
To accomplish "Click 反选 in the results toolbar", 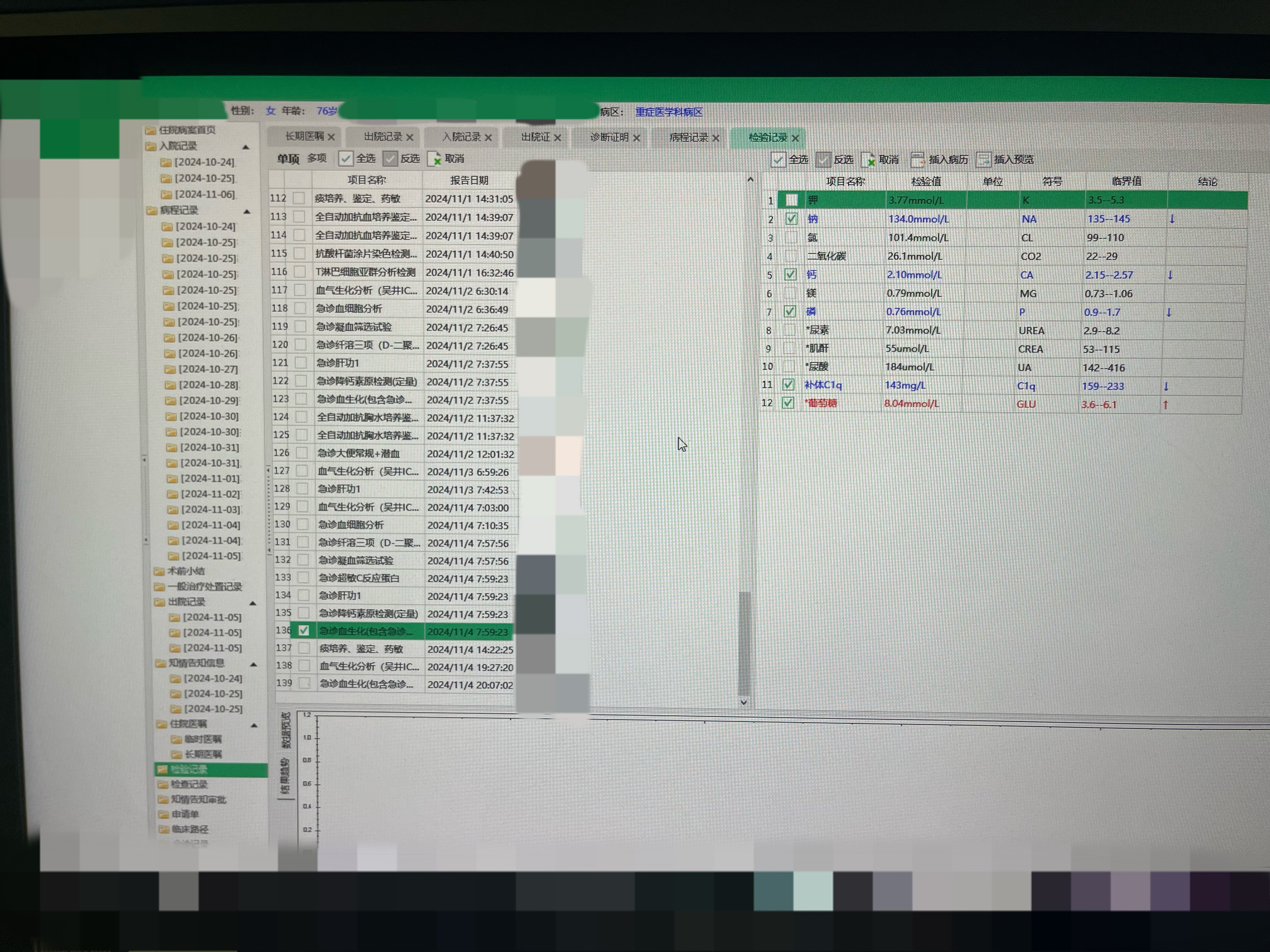I will pos(835,160).
